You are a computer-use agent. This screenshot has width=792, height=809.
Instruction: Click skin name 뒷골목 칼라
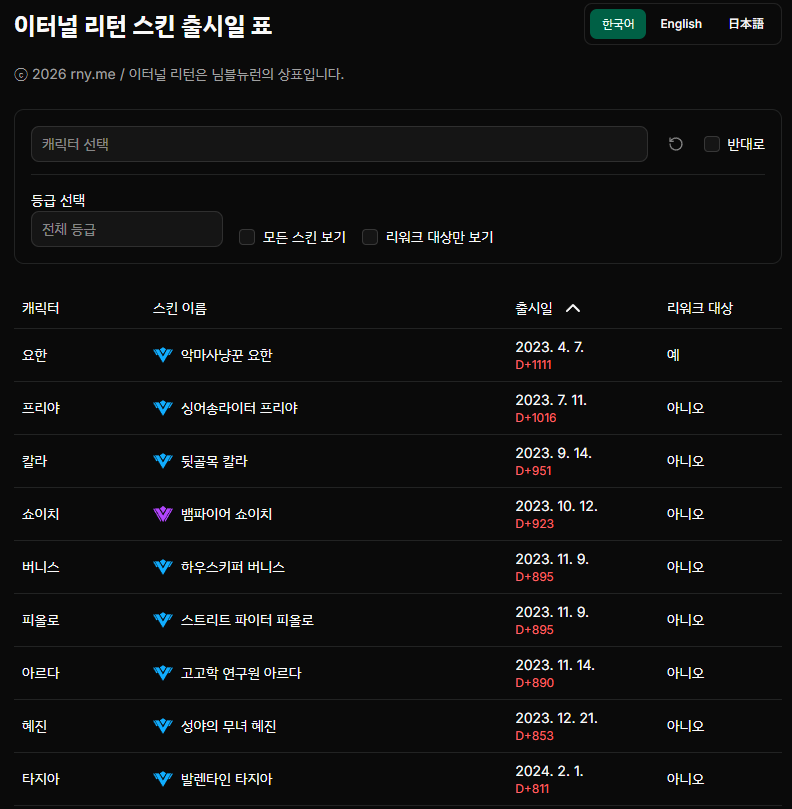pos(214,461)
